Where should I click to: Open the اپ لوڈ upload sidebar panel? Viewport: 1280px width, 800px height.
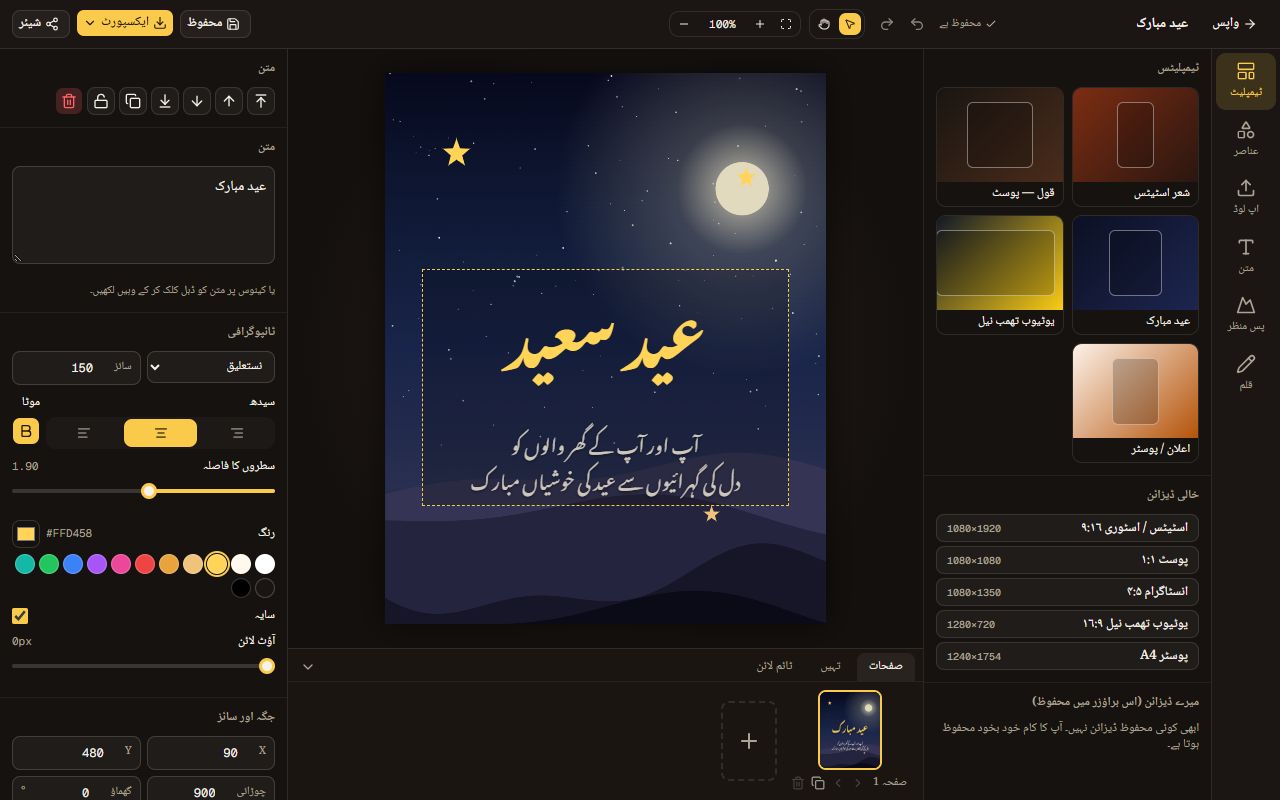(1246, 197)
